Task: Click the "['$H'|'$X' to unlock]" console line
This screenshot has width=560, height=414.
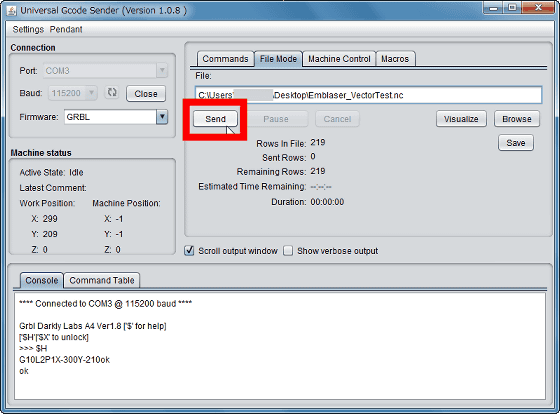Action: pos(54,337)
